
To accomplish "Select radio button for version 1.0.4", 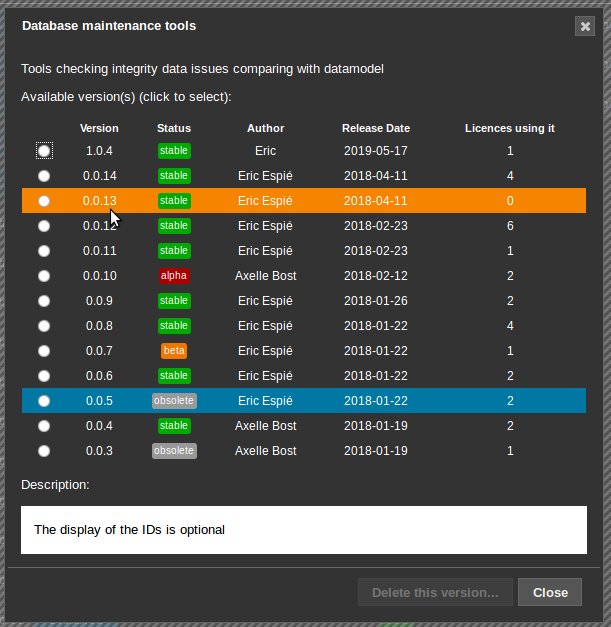I will 44,151.
